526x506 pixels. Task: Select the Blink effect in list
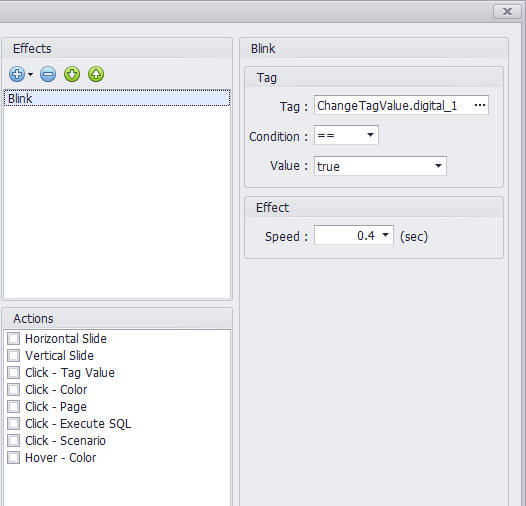click(x=117, y=98)
